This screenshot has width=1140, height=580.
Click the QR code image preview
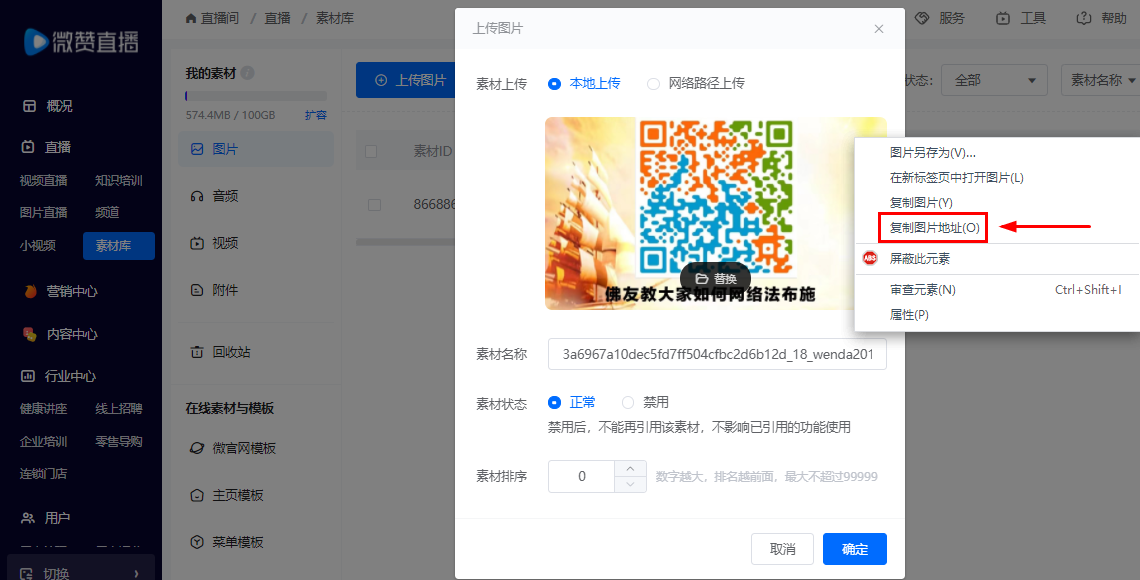click(x=715, y=214)
